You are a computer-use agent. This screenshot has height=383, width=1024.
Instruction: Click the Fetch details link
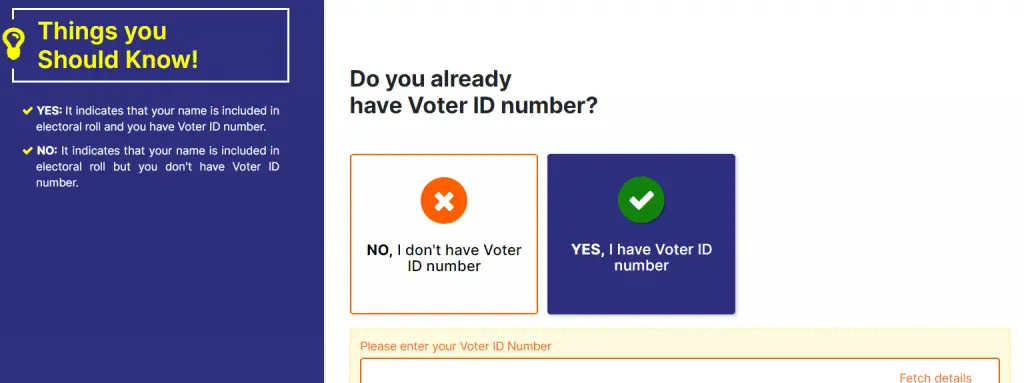pyautogui.click(x=935, y=378)
